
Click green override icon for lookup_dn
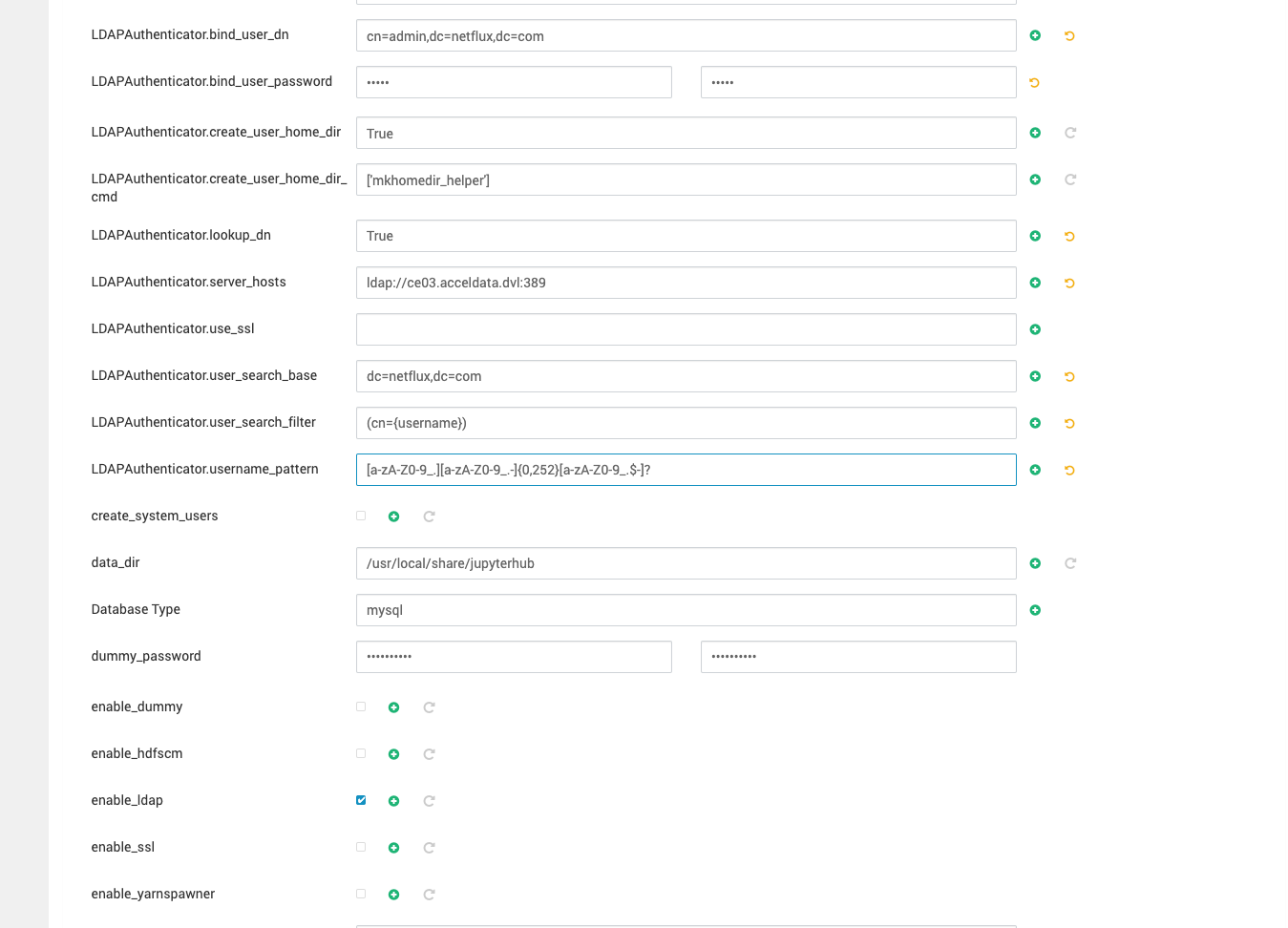click(1035, 236)
